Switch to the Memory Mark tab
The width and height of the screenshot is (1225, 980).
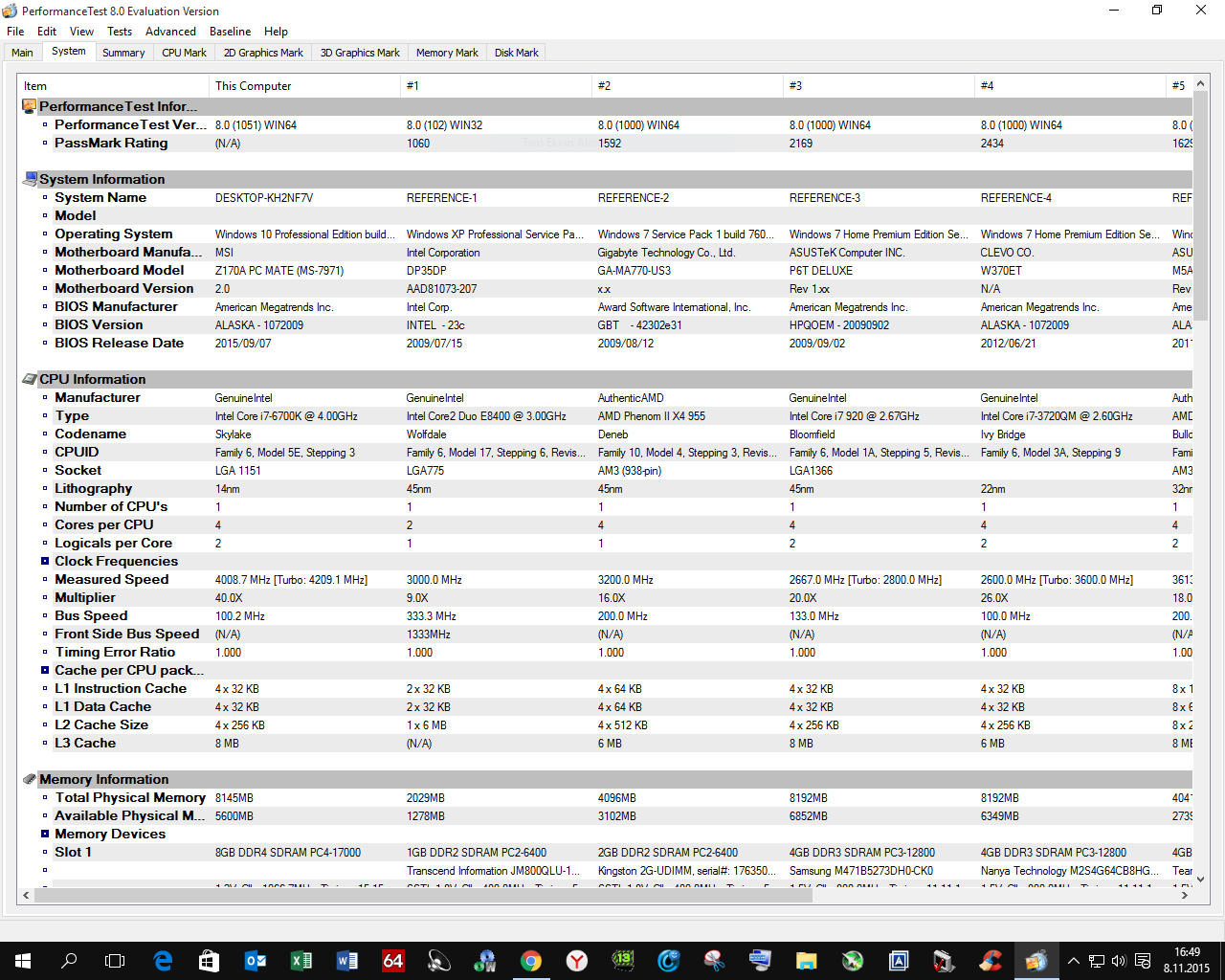click(x=447, y=53)
